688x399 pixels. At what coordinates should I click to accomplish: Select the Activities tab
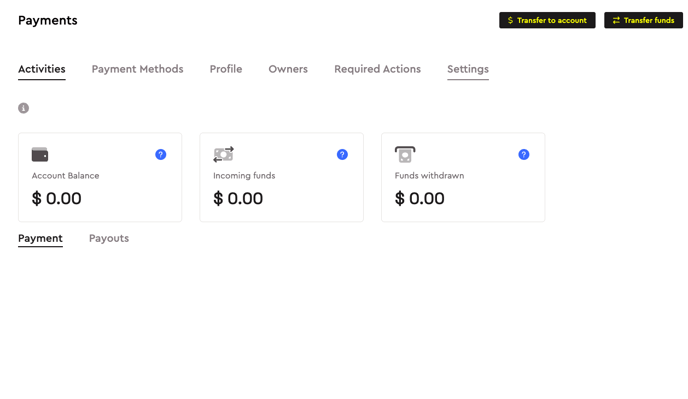coord(42,69)
